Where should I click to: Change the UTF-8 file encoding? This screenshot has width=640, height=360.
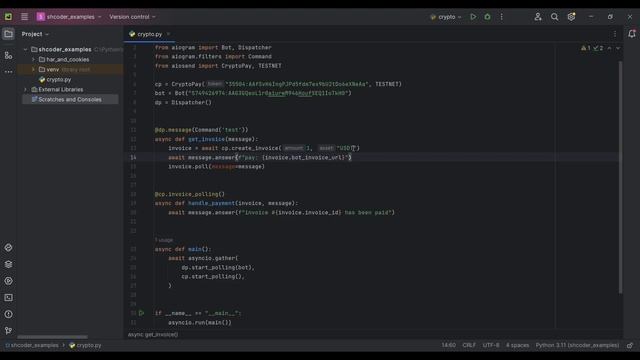tap(491, 345)
